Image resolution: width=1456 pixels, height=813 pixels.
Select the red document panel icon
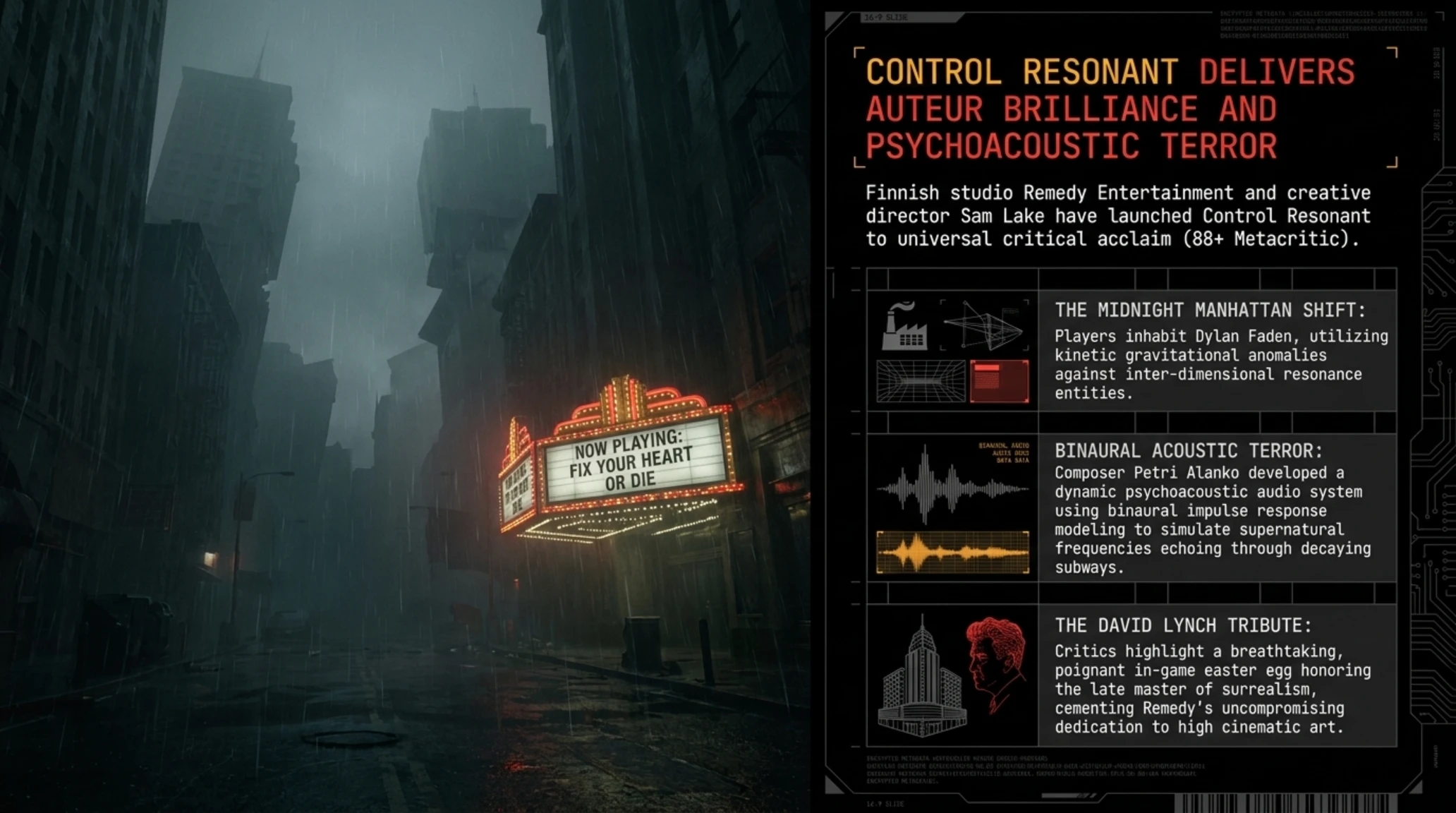[999, 381]
